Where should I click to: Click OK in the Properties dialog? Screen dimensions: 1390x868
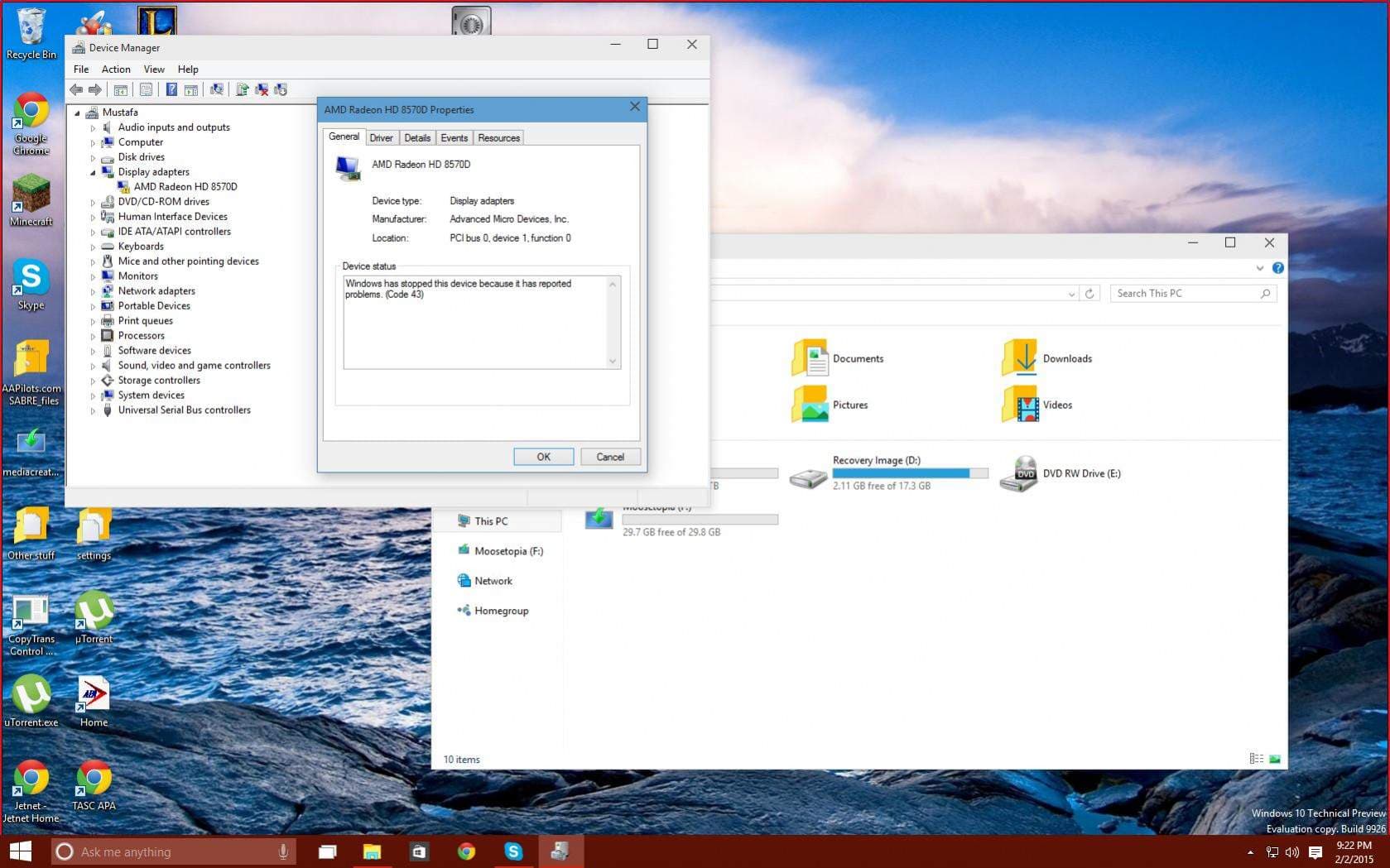point(543,457)
